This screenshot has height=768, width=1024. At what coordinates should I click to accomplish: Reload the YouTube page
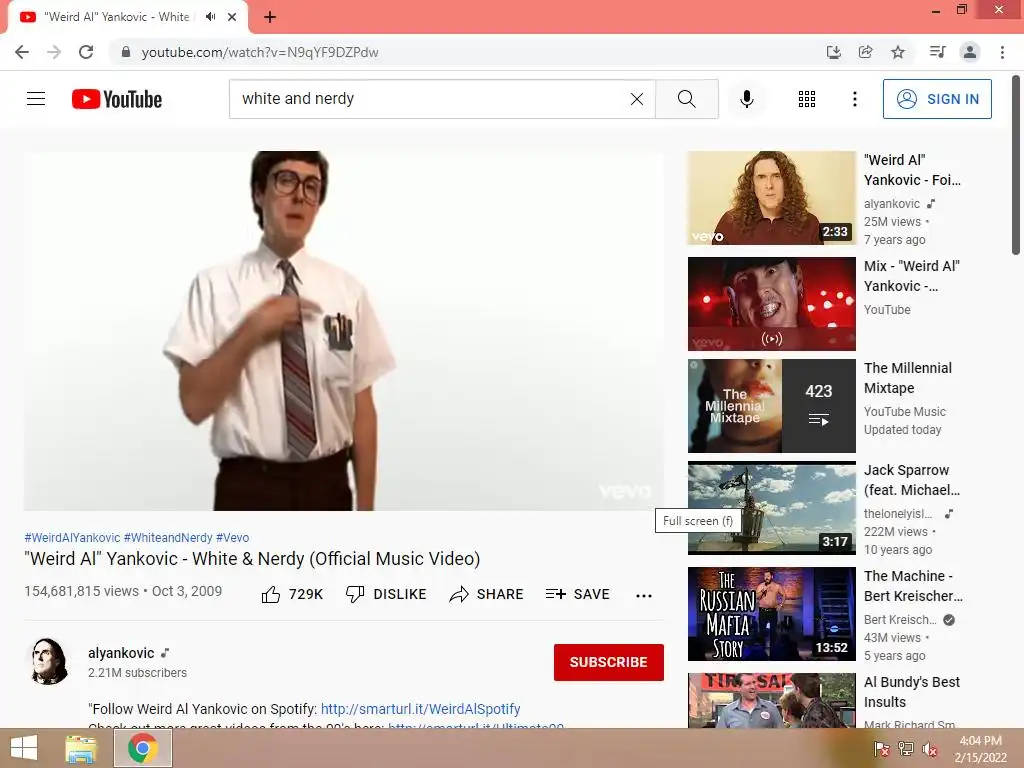(86, 52)
